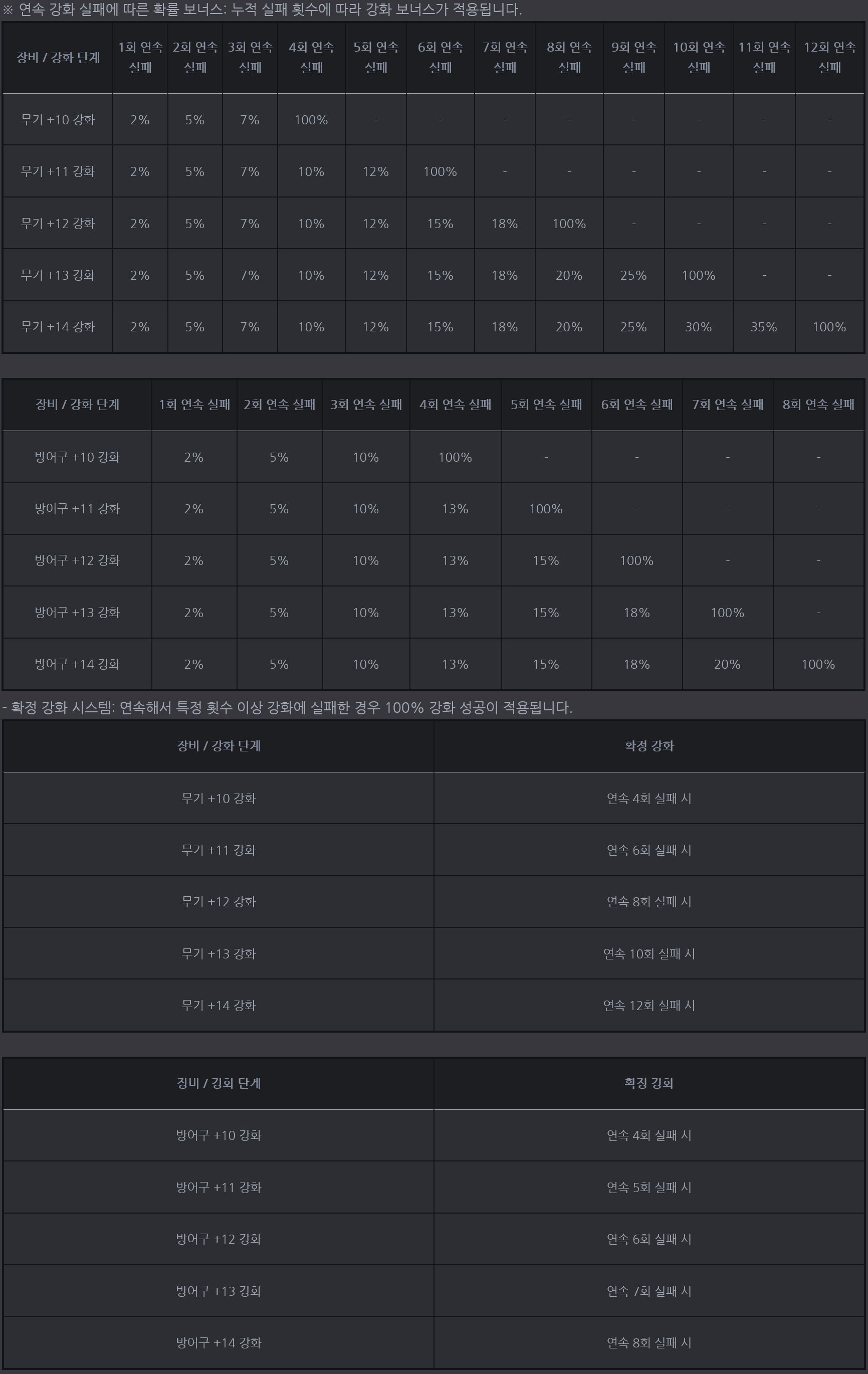Click the 12회 연속 실패 column header
The height and width of the screenshot is (1374, 868).
coord(829,57)
